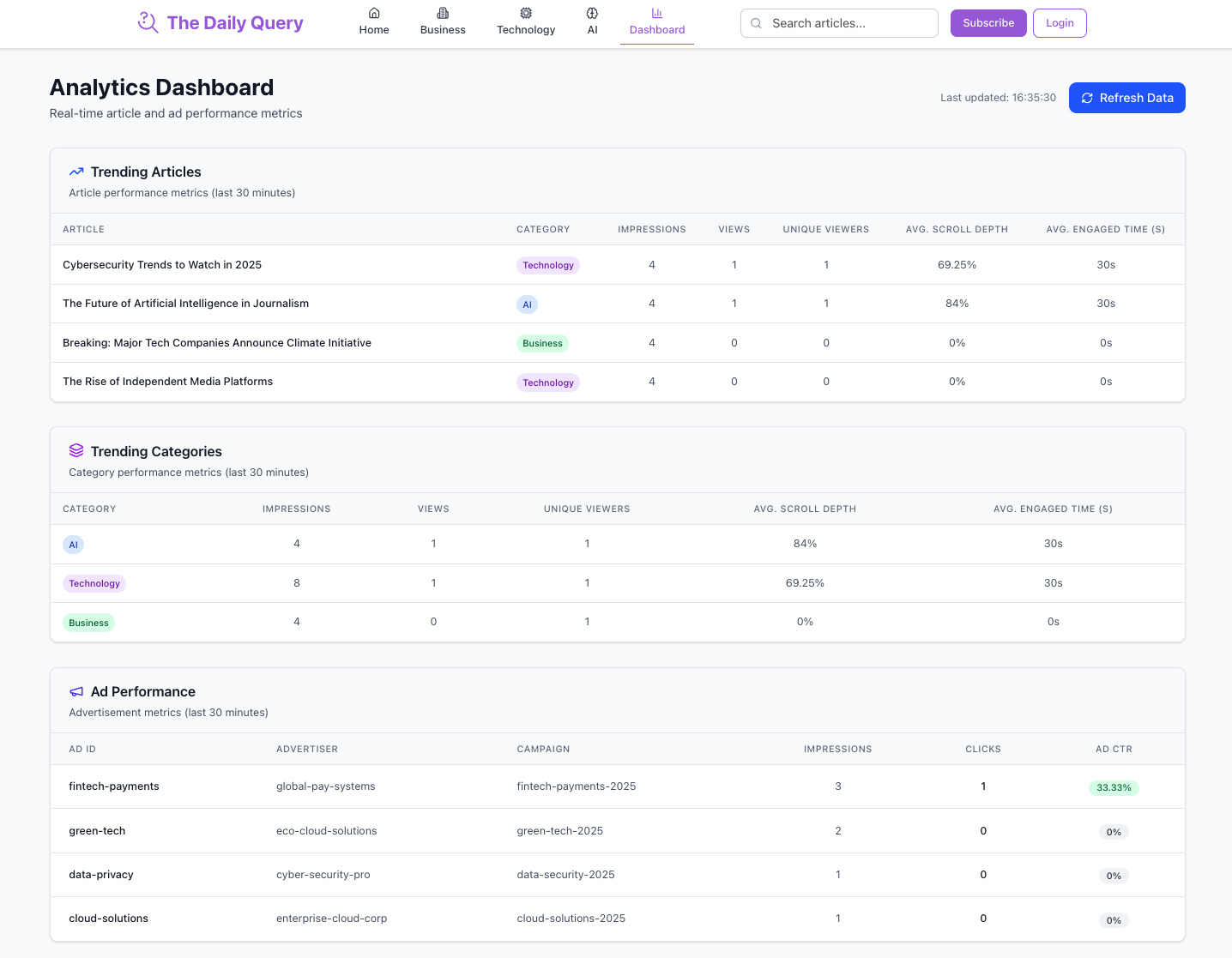
Task: Click the AI robot head icon
Action: (x=592, y=13)
